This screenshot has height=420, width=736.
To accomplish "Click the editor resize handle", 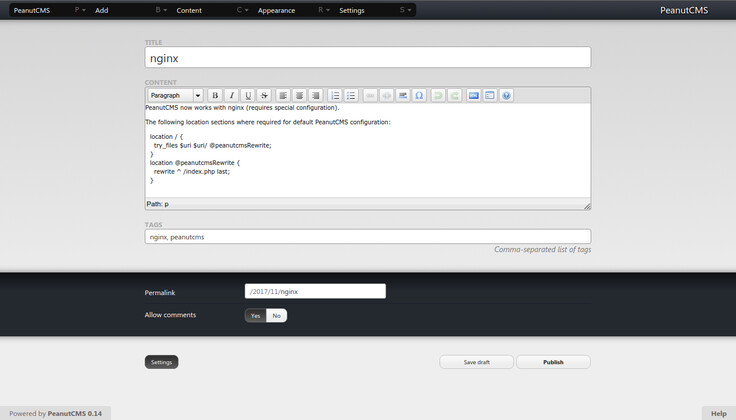I will (x=586, y=205).
